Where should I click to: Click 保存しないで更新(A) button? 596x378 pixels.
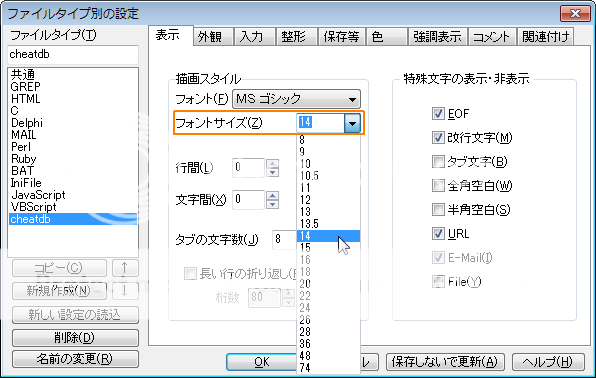pyautogui.click(x=445, y=362)
